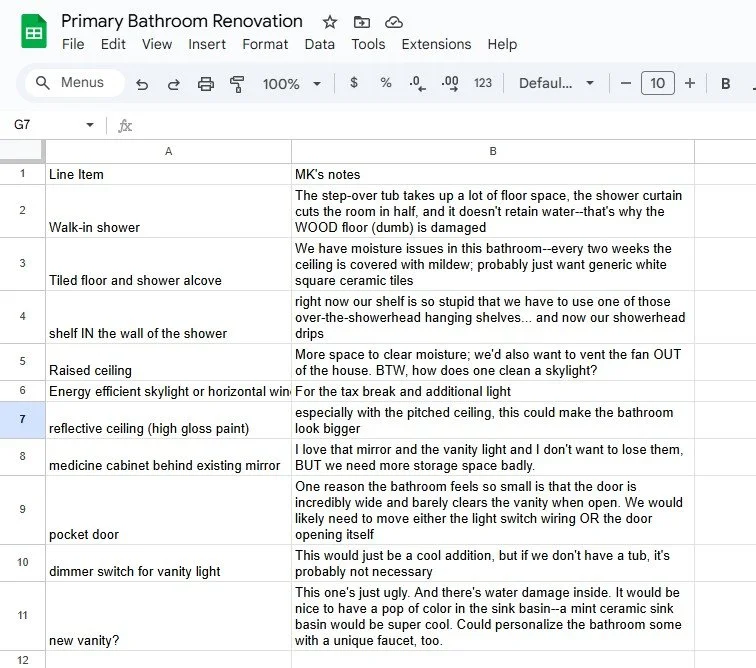Open the Extensions menu
This screenshot has height=668, width=756.
pos(436,44)
